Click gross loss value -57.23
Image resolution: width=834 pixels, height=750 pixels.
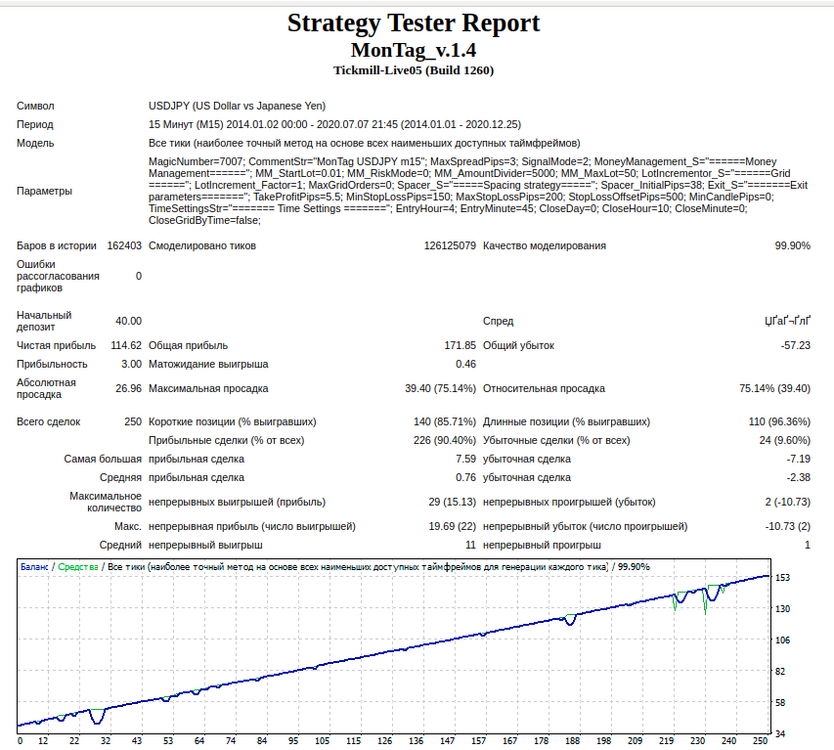(x=796, y=346)
